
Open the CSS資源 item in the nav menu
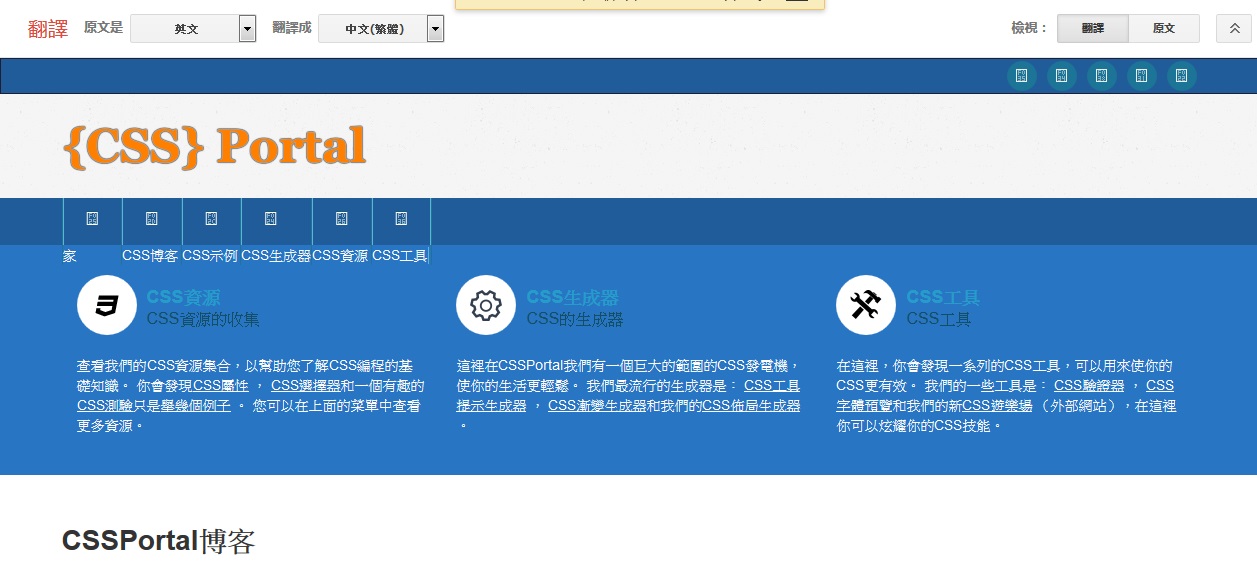(x=340, y=256)
